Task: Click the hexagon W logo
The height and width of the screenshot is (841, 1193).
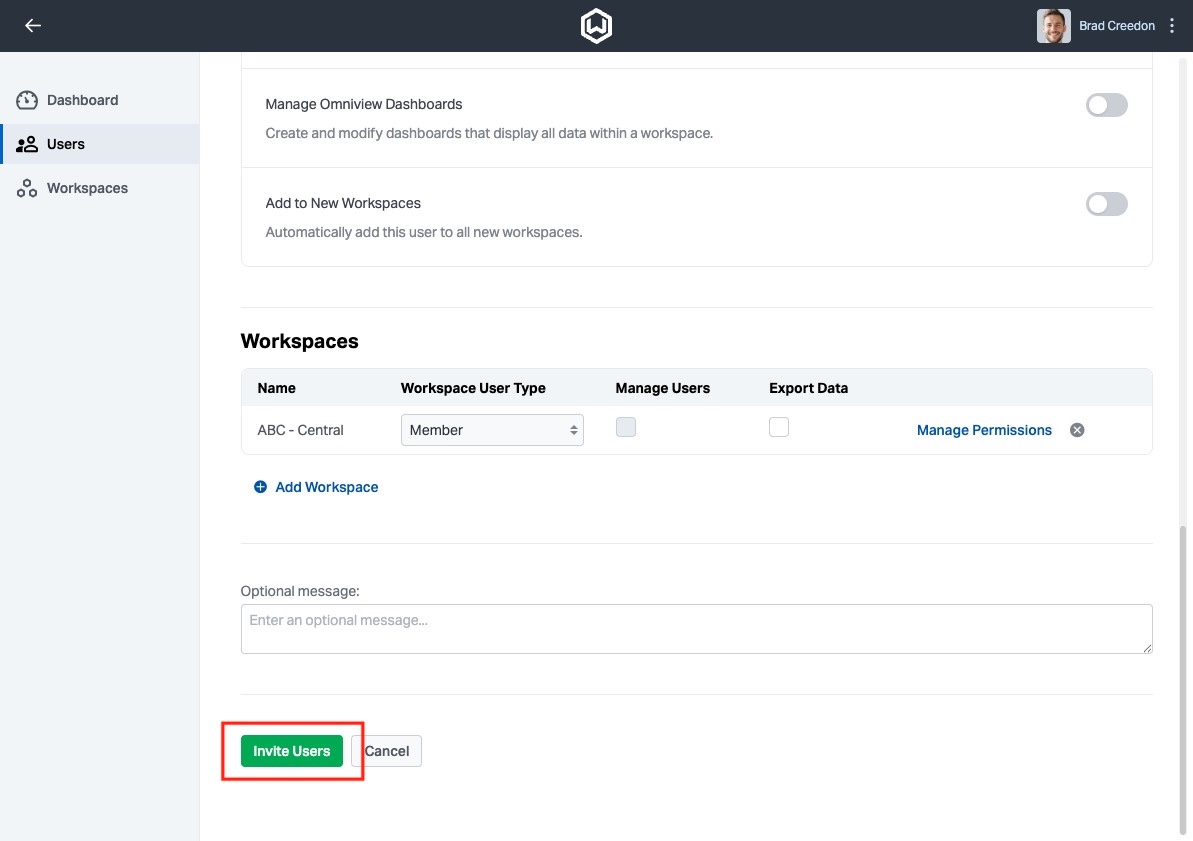Action: (596, 26)
